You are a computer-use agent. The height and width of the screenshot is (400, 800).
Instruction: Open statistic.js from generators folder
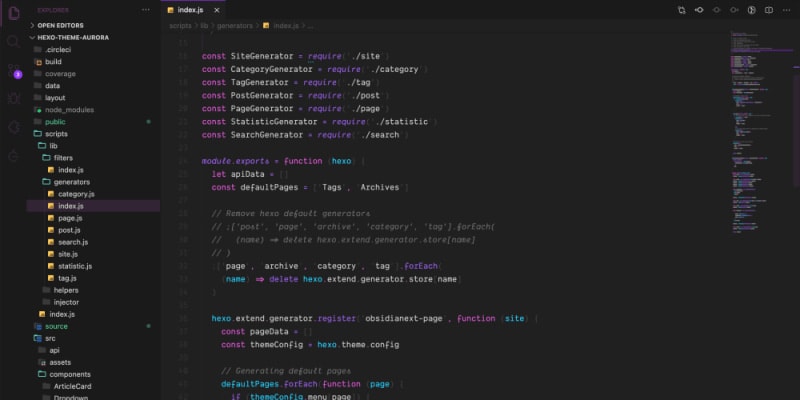click(75, 266)
